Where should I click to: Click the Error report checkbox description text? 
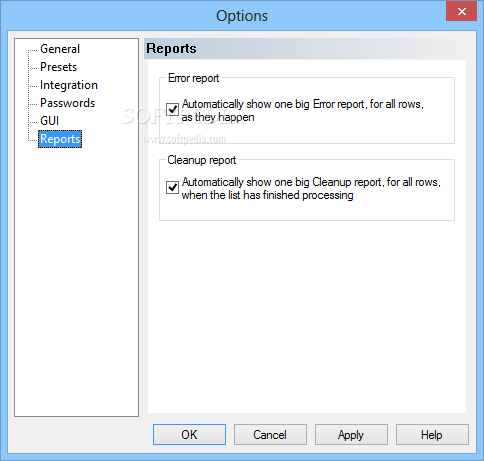tap(303, 111)
